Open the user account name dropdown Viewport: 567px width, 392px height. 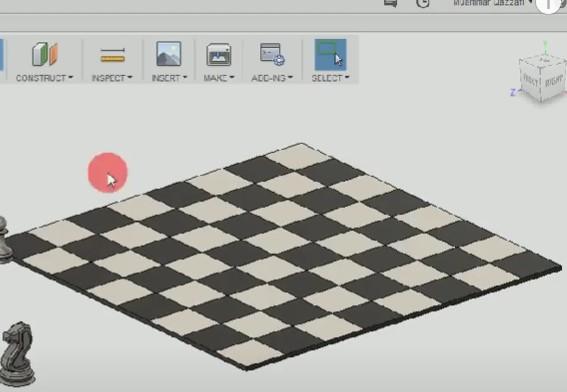[492, 3]
